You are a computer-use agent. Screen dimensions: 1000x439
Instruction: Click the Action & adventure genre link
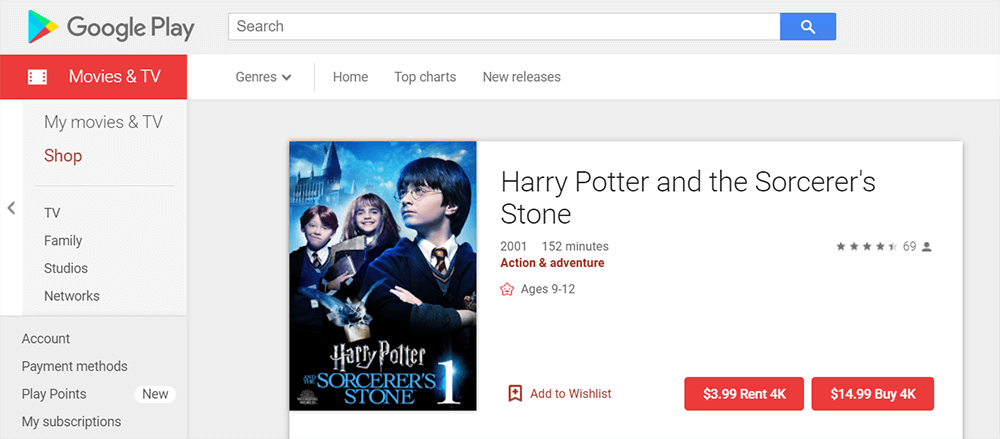click(x=552, y=263)
